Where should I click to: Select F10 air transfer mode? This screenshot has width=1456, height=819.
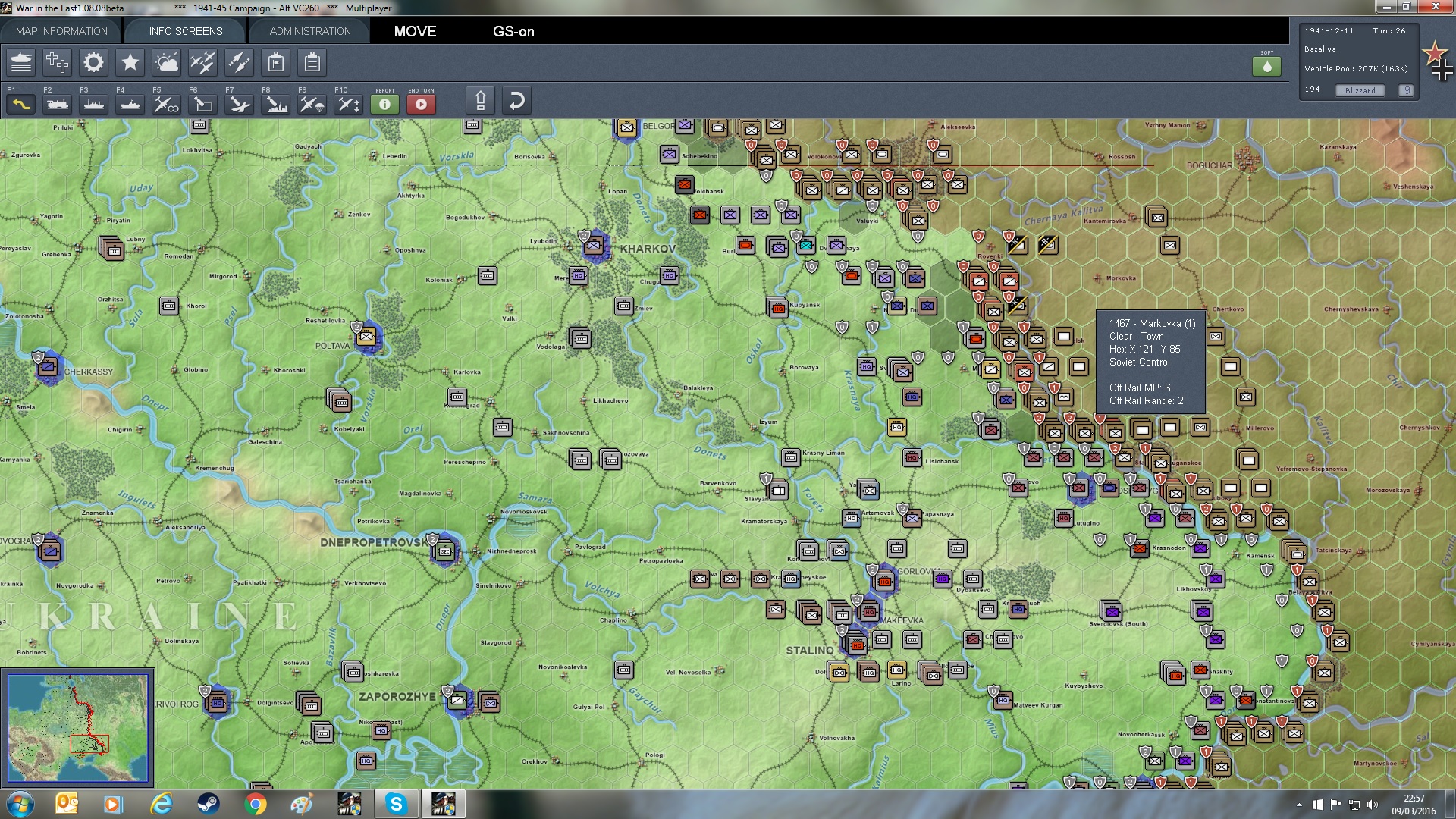click(348, 104)
